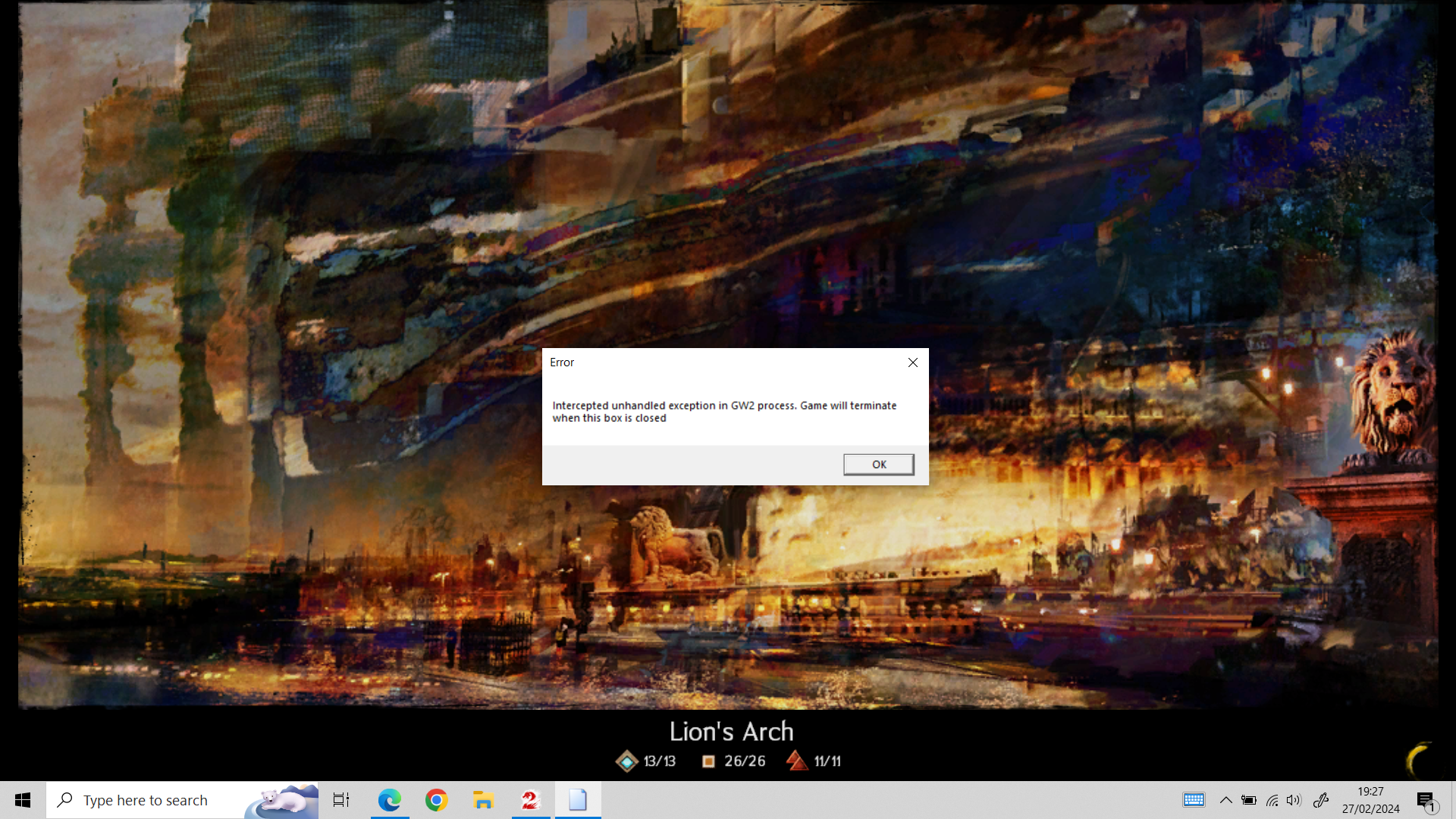The height and width of the screenshot is (819, 1456).
Task: Open Task View from the taskbar
Action: point(341,800)
